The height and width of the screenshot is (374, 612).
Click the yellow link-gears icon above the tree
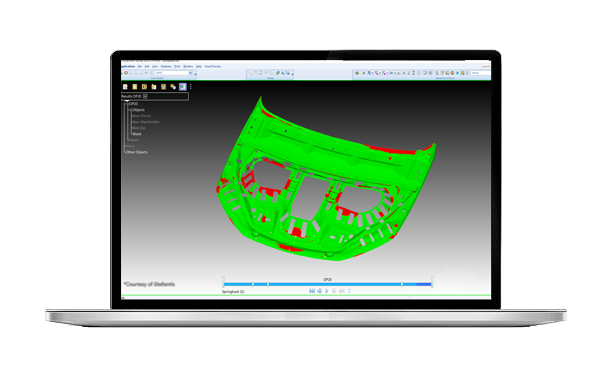(173, 87)
